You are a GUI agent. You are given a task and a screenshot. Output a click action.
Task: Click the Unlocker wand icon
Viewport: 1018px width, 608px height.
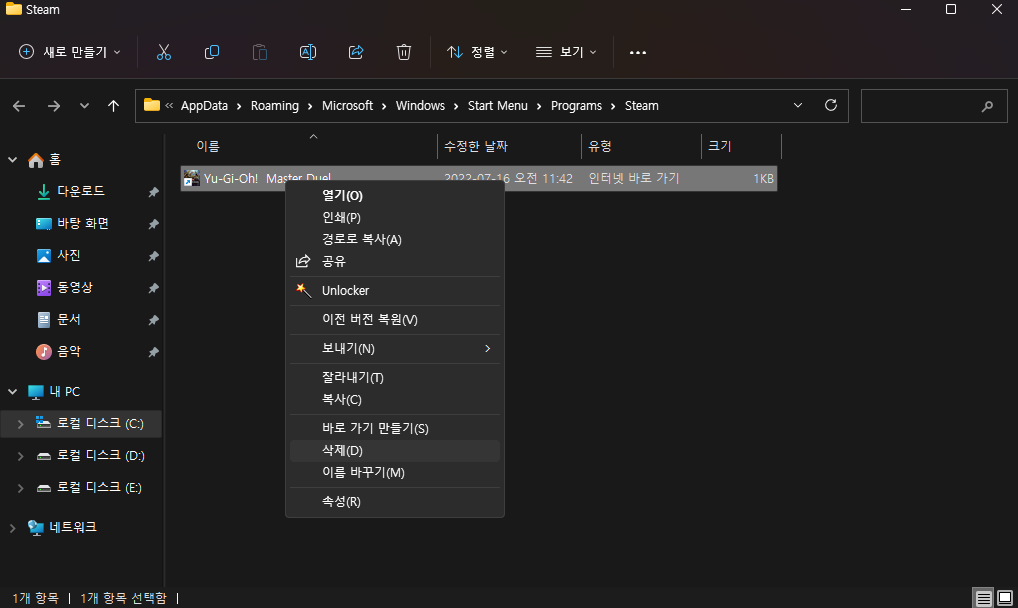click(x=303, y=290)
